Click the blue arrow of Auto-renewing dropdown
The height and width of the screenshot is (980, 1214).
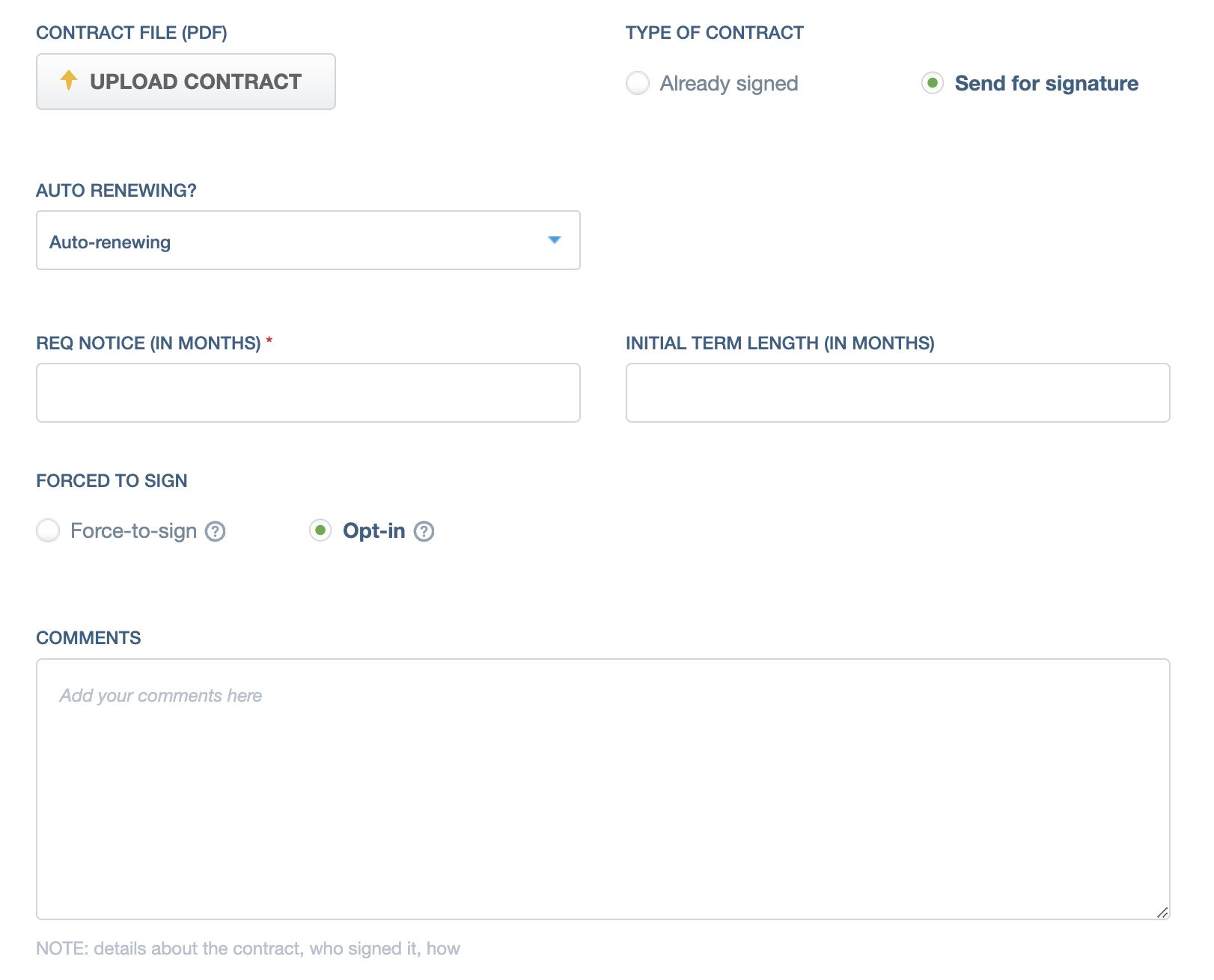tap(555, 240)
